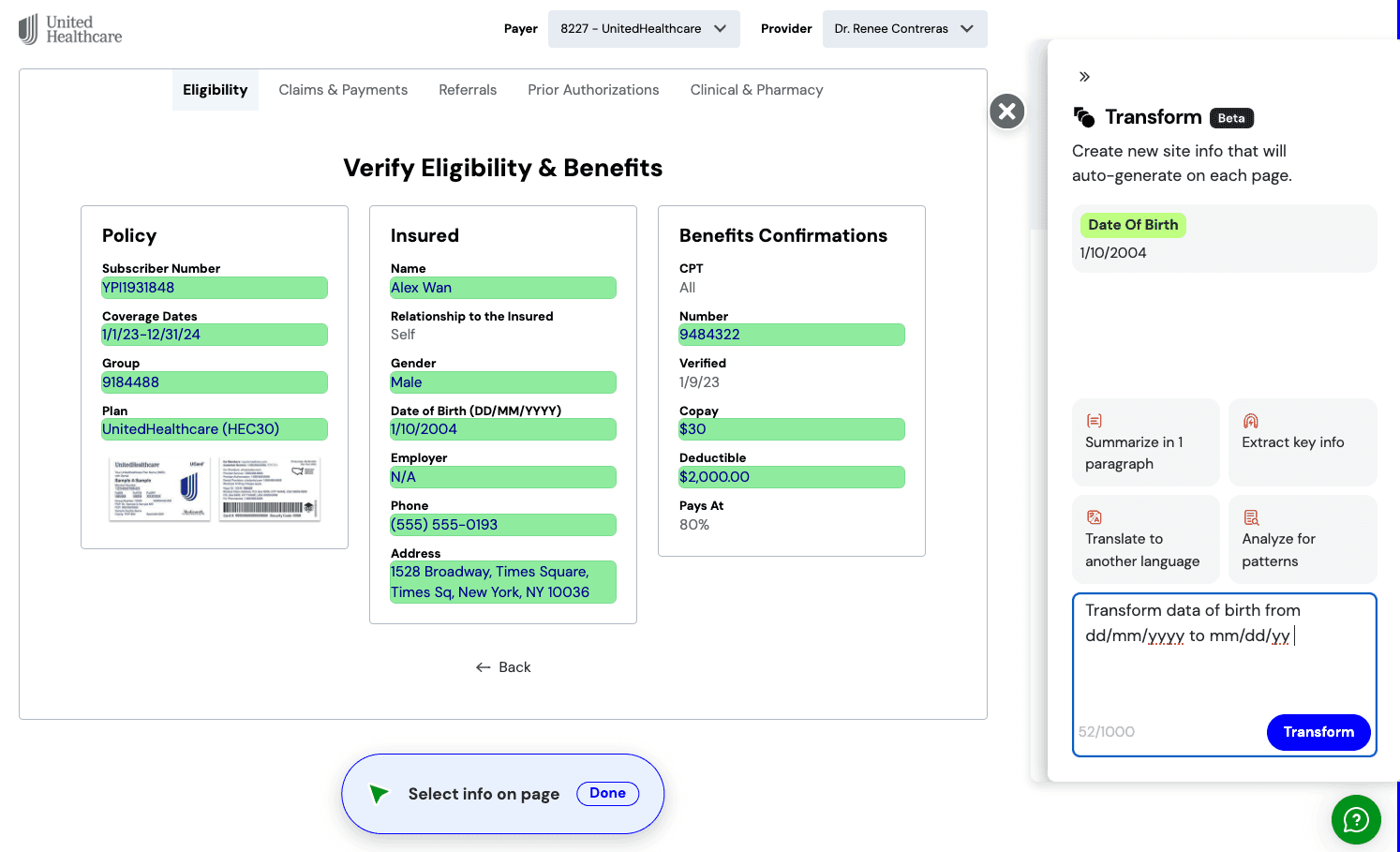1400x852 pixels.
Task: Select date of birth field 1/10/2004
Action: 503,429
